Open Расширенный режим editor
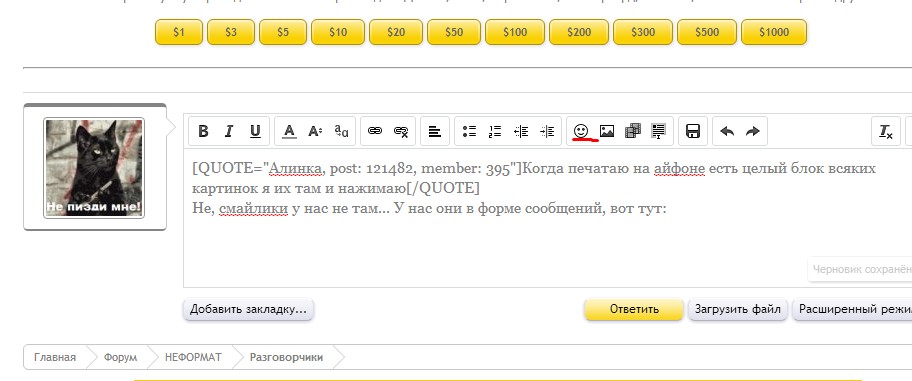Viewport: 912px width, 381px height. [852, 309]
